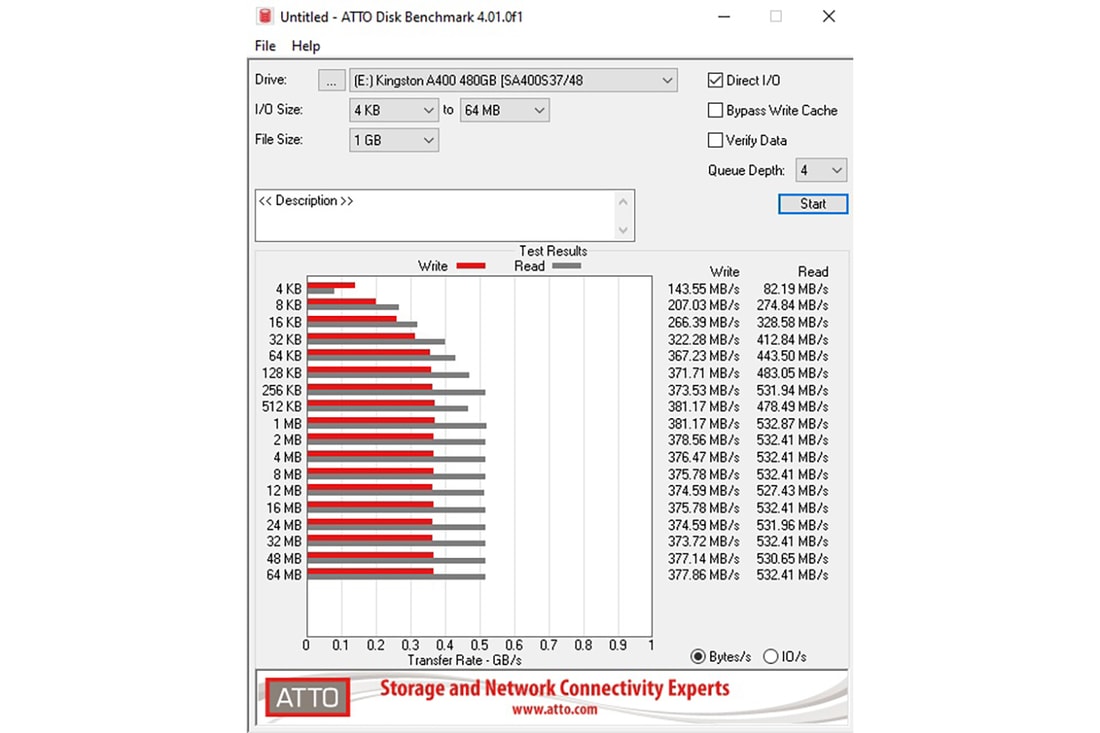
Task: Click the 377.86 MB/s write value
Action: [703, 575]
